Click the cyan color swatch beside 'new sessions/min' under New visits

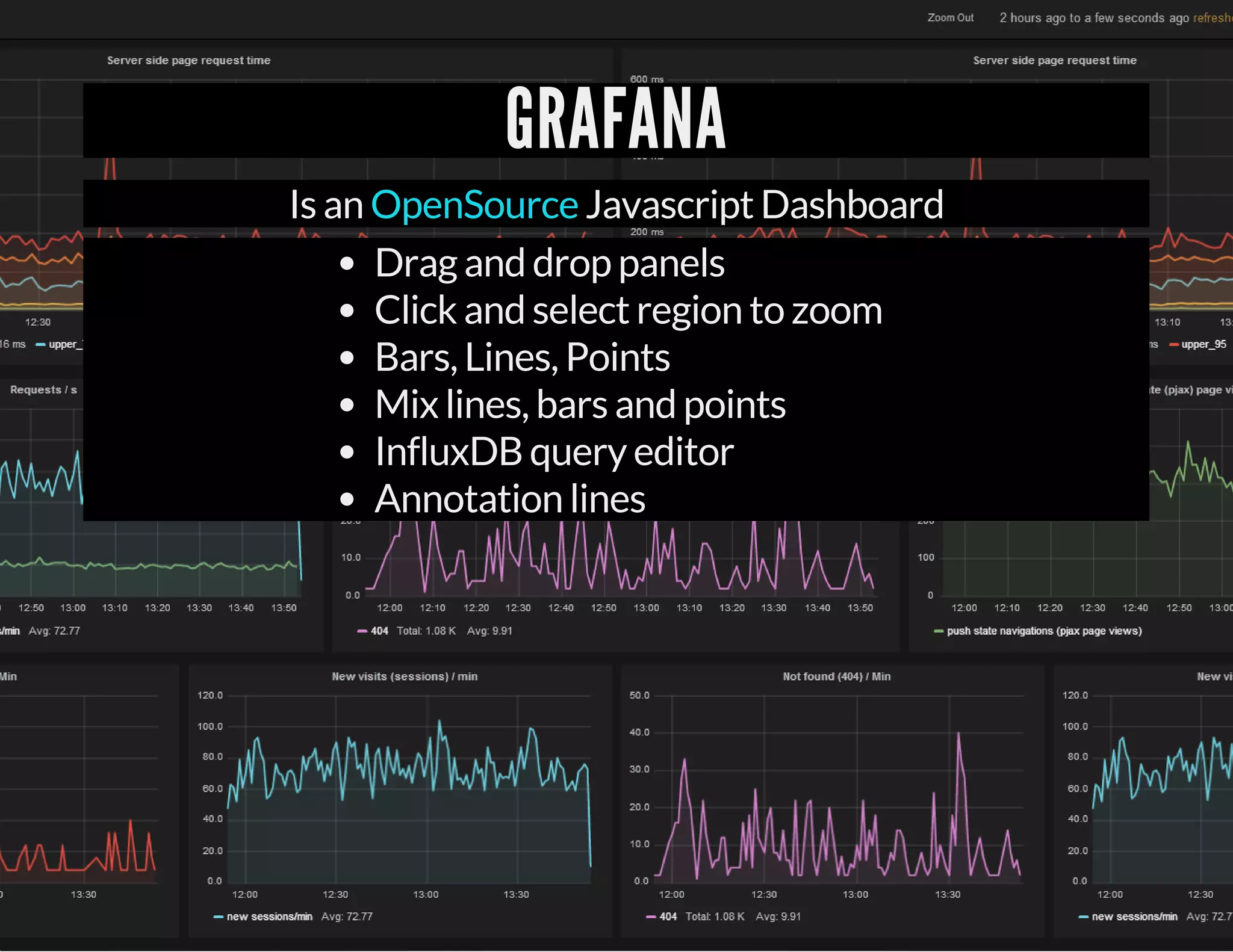[x=219, y=917]
